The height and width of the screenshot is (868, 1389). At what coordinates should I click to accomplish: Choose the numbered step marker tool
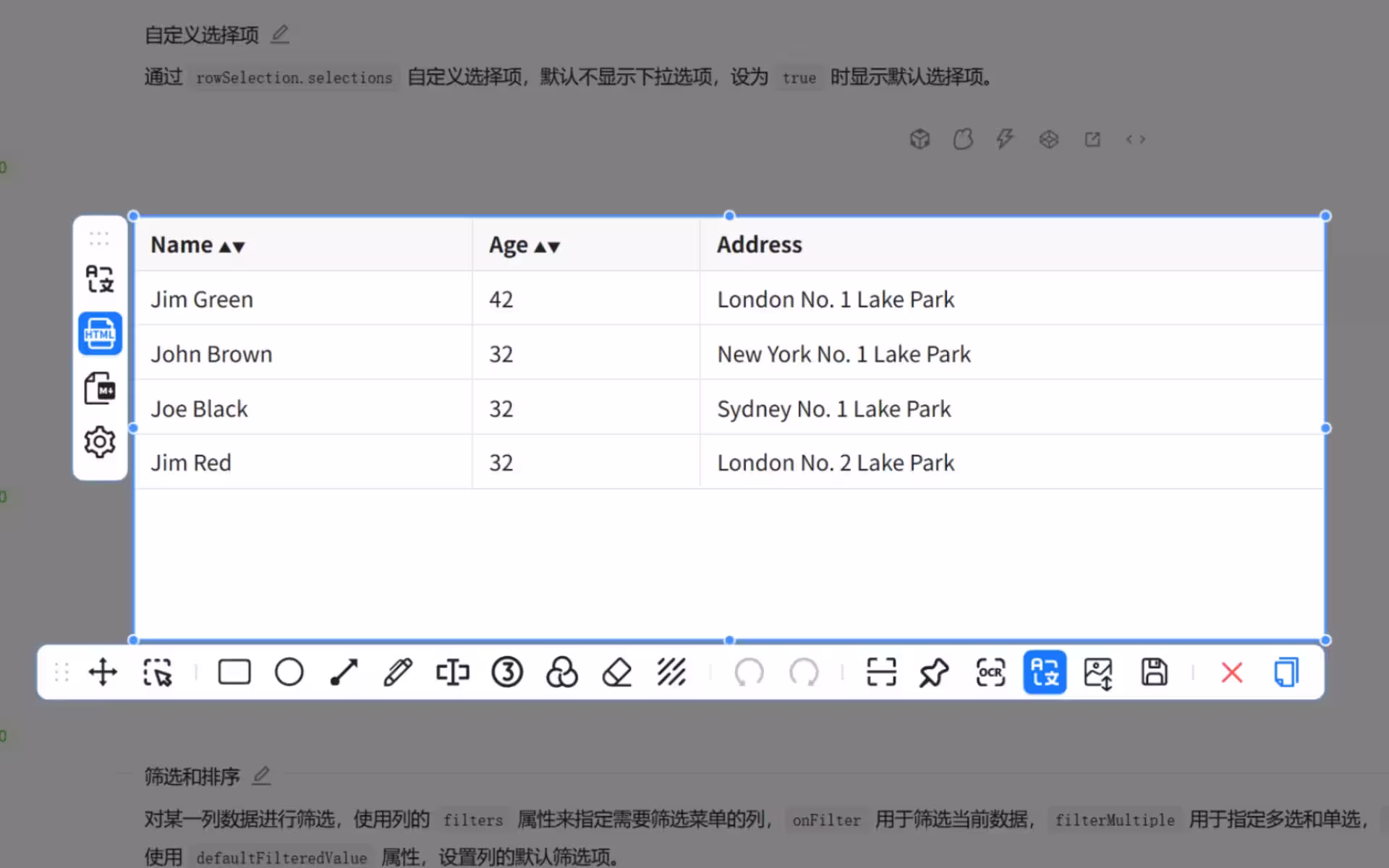pyautogui.click(x=507, y=672)
